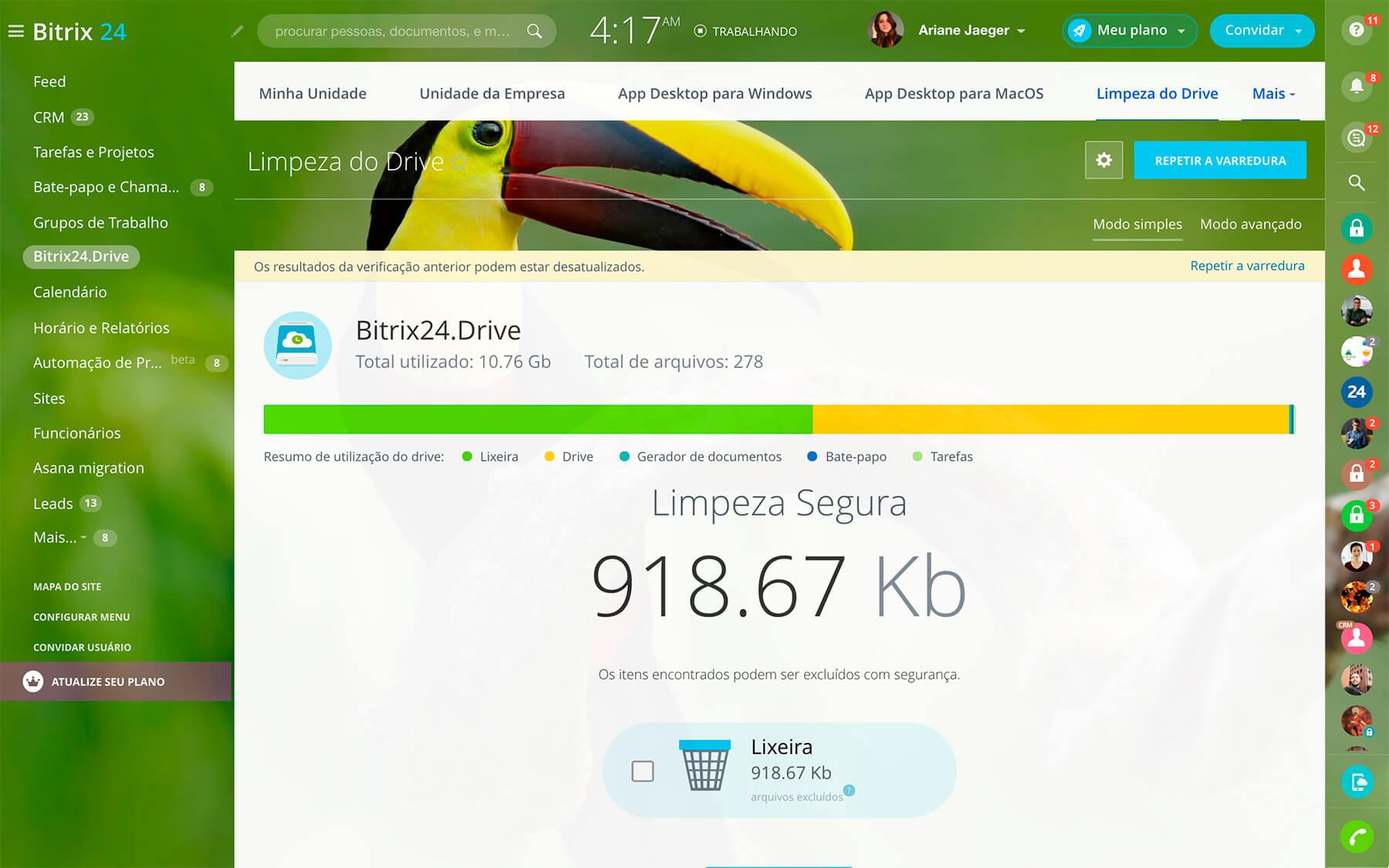Open CRM in the left sidebar
The image size is (1389, 868).
[x=49, y=117]
